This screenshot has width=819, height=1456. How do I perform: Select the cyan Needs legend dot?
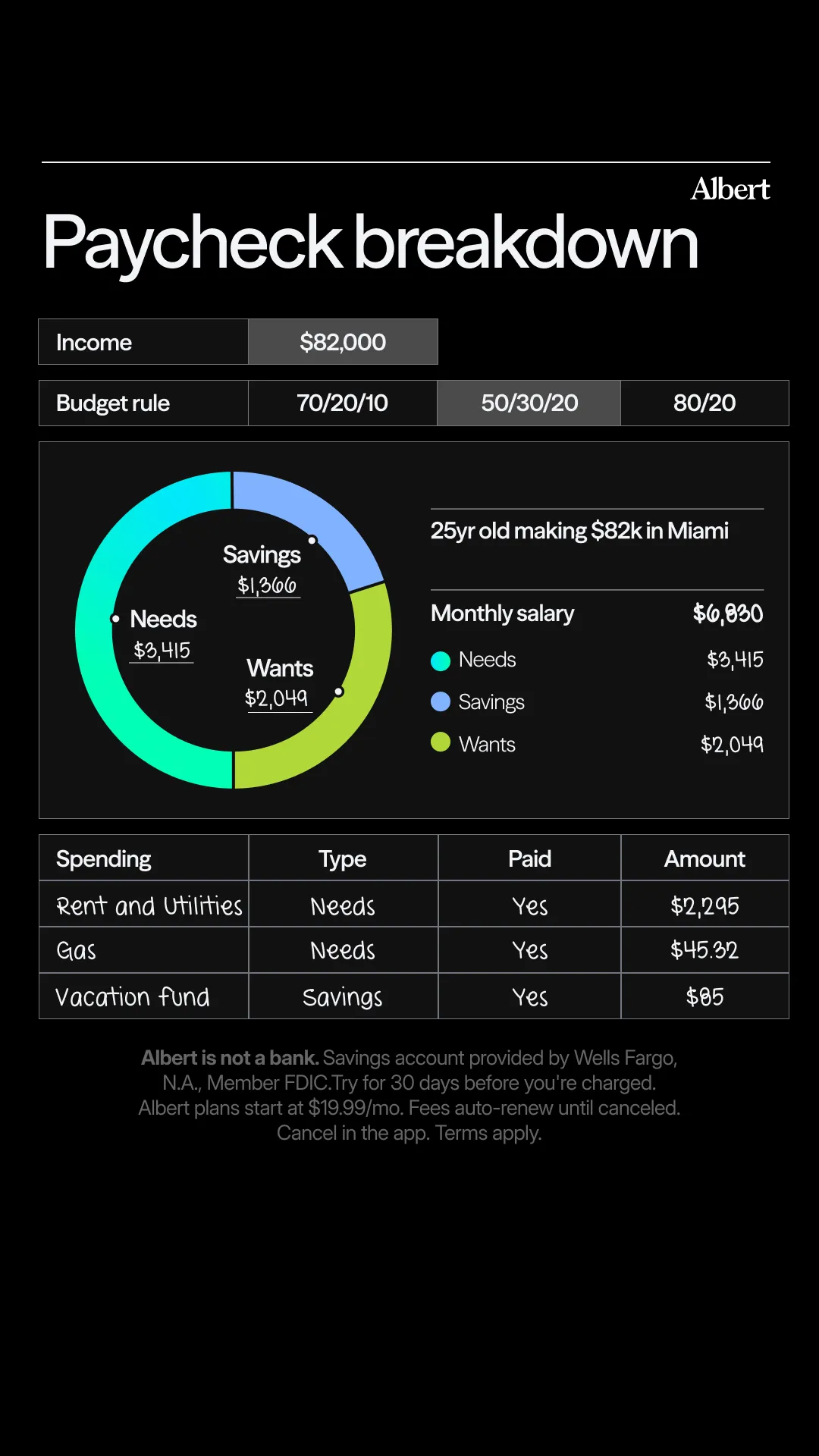(x=441, y=661)
